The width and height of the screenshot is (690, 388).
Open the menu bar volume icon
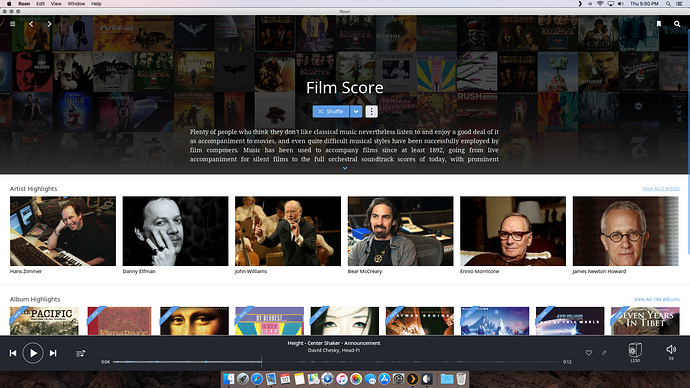(620, 4)
